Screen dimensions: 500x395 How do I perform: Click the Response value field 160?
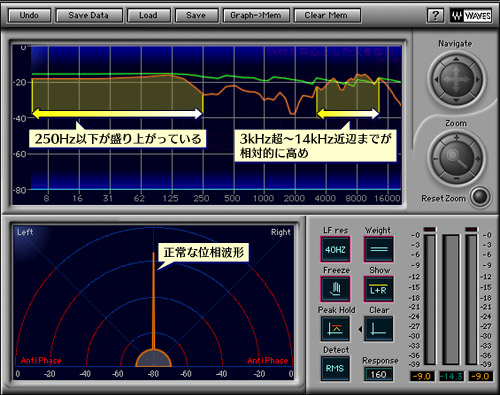pyautogui.click(x=378, y=374)
